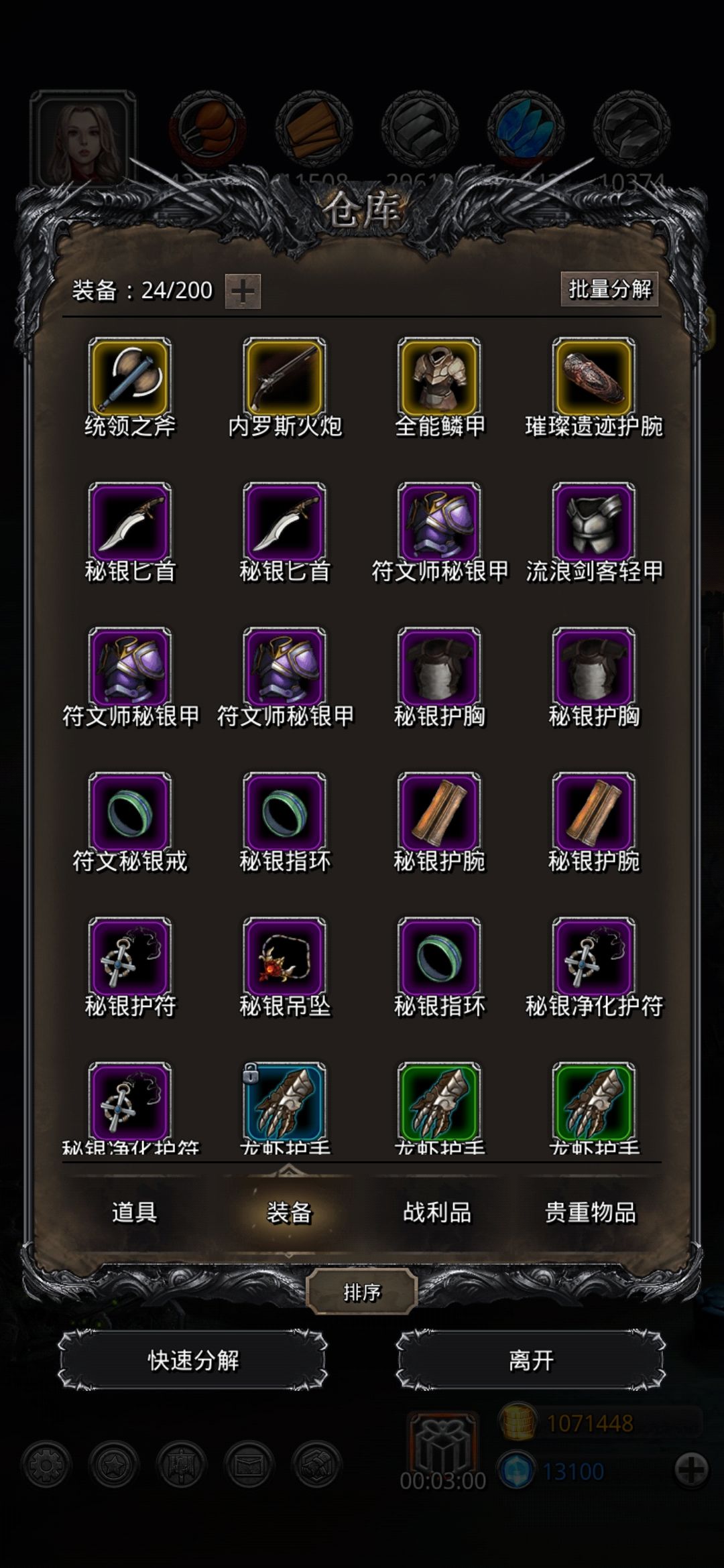The height and width of the screenshot is (1568, 724).
Task: Open the 全能鳞甲 armor item
Action: 439,378
